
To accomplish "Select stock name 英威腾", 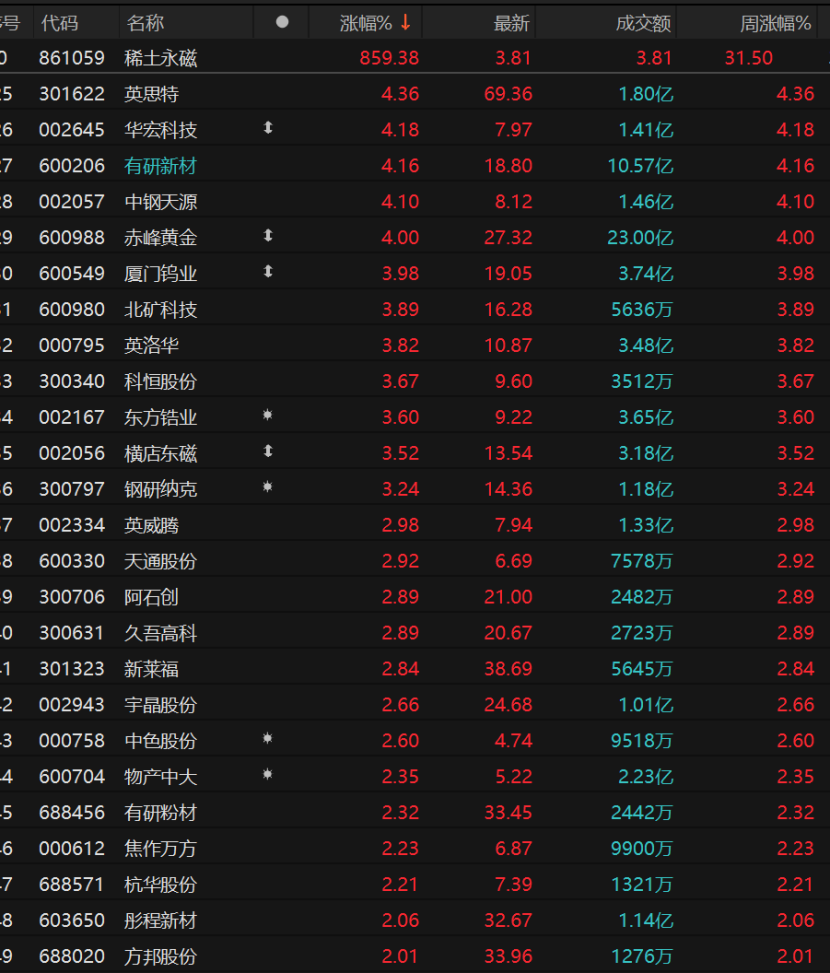I will coord(151,525).
